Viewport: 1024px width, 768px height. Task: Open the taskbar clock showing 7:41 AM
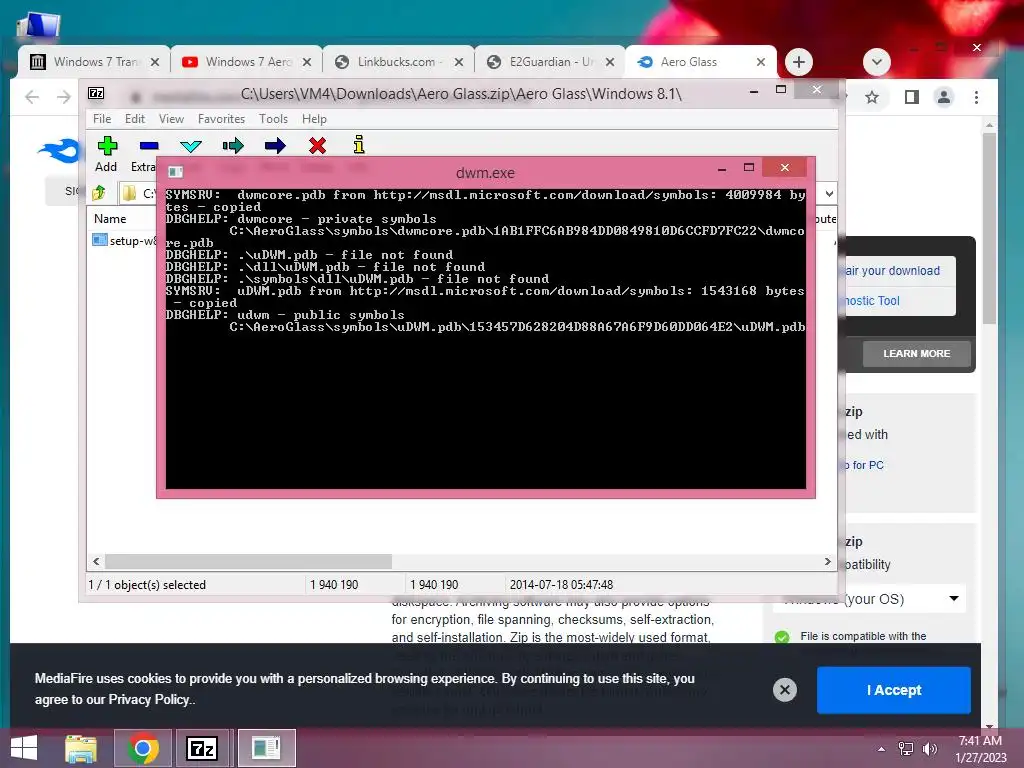tap(981, 749)
